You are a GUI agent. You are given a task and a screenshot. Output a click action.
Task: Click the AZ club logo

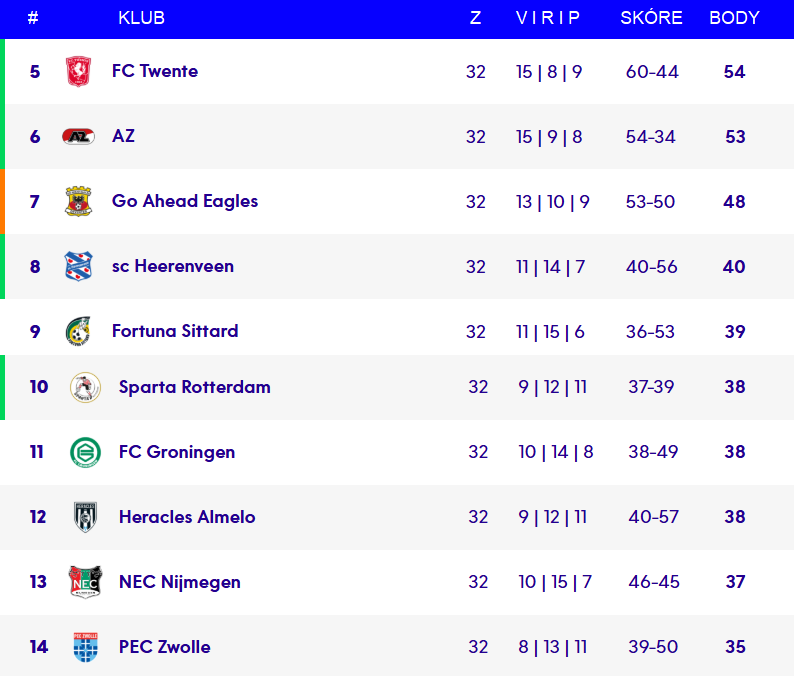point(78,136)
